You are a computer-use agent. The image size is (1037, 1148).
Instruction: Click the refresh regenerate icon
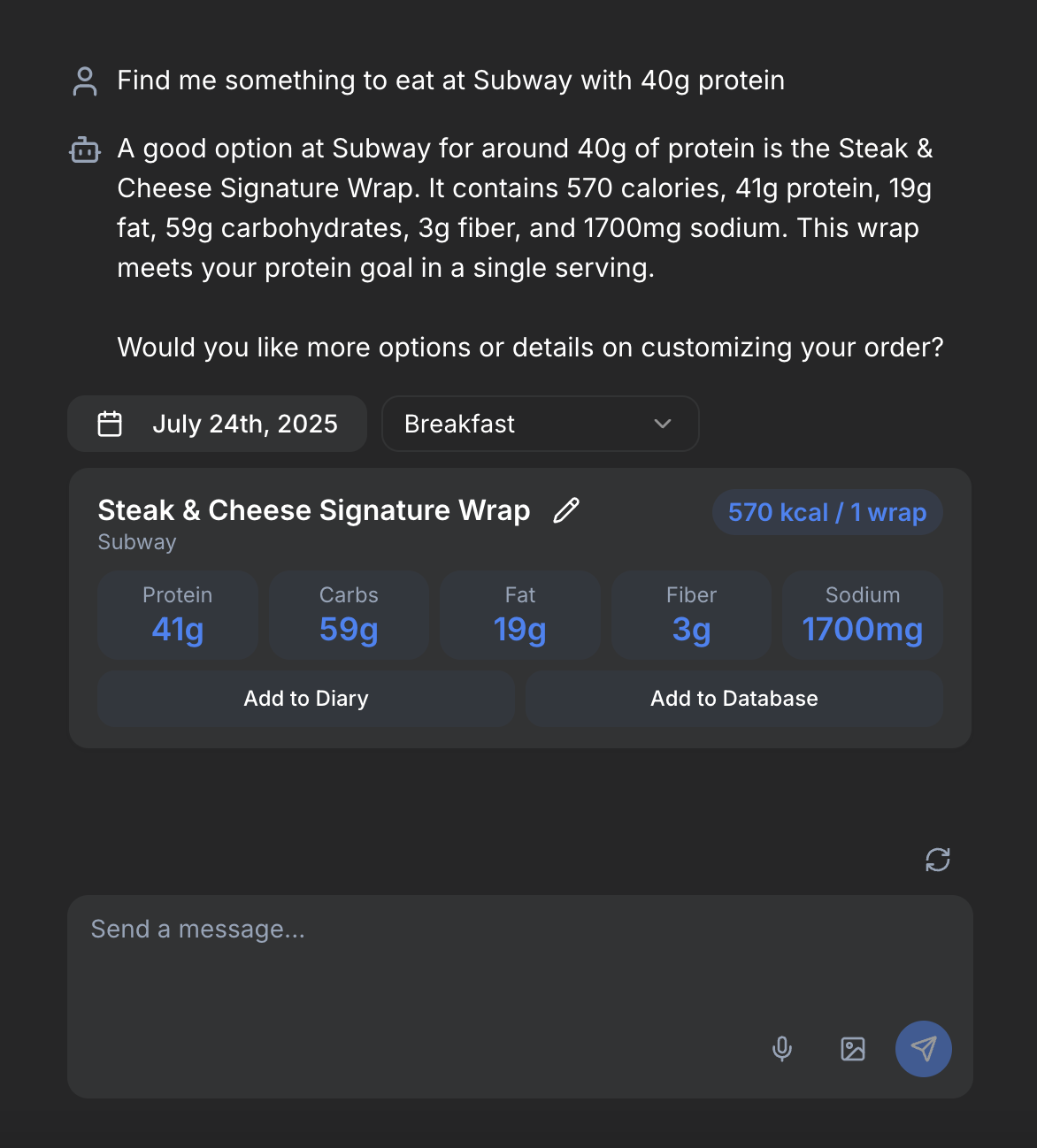[938, 860]
